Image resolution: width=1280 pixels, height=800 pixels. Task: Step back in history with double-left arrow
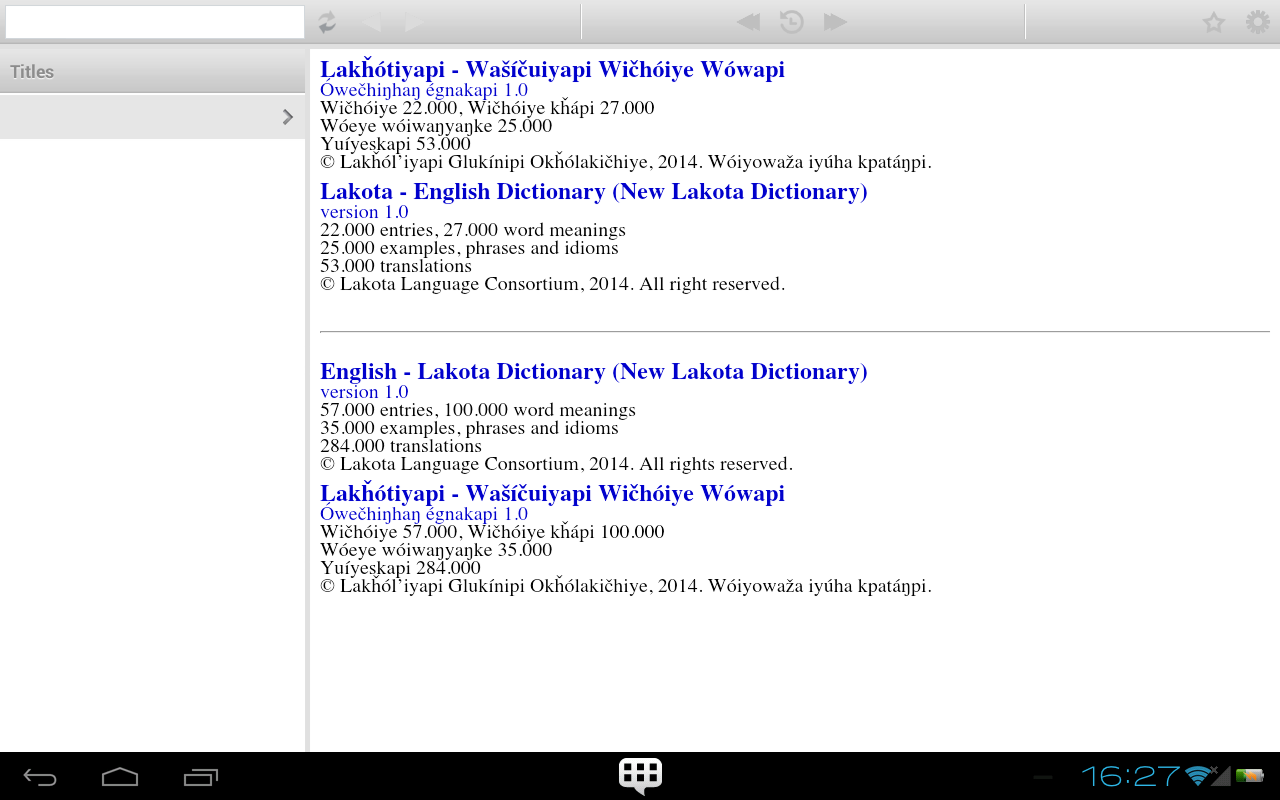coord(748,22)
